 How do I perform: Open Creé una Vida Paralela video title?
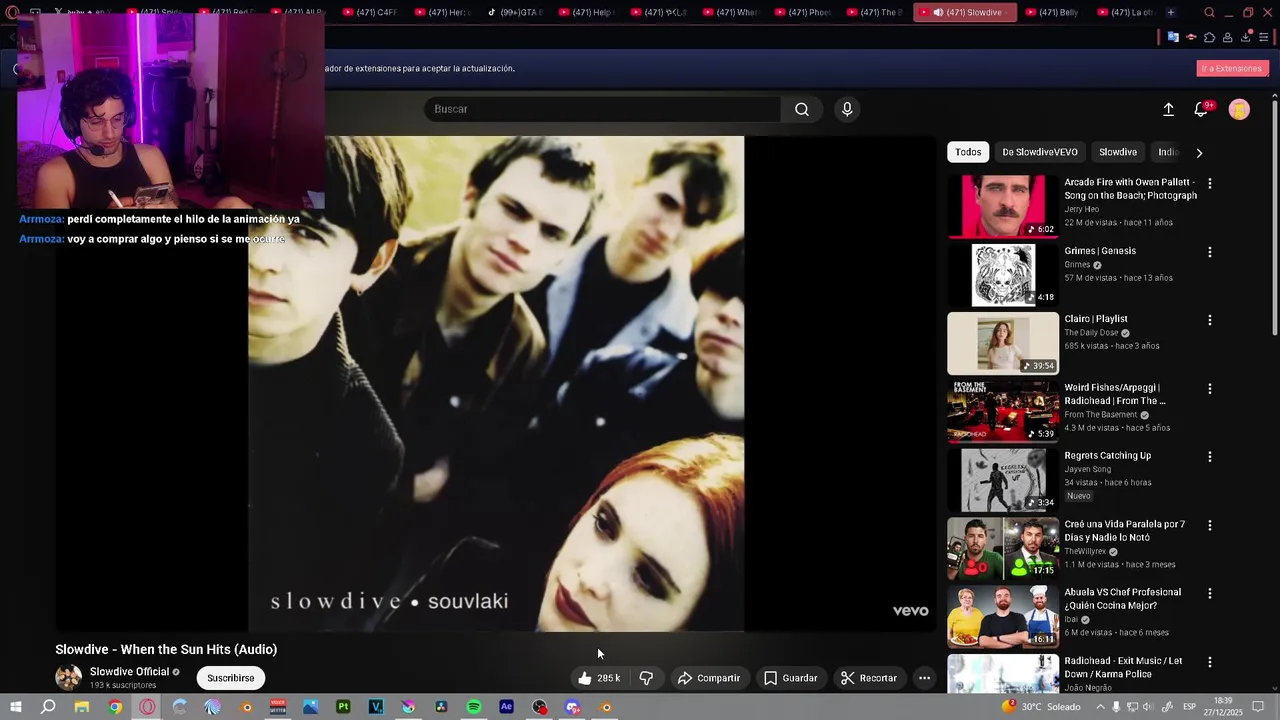pos(1124,531)
